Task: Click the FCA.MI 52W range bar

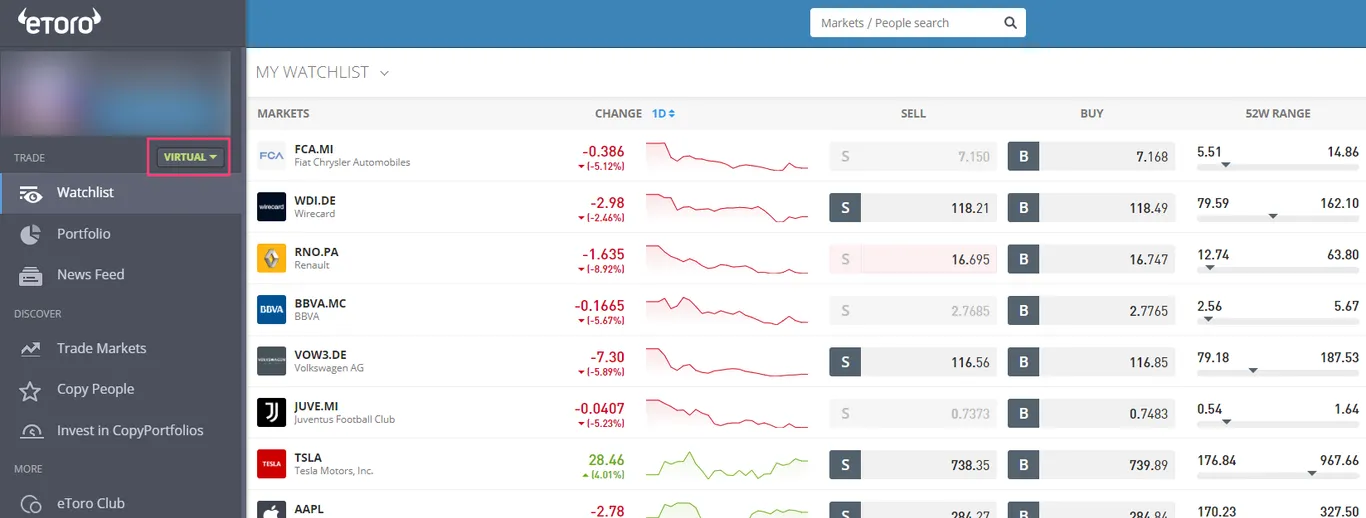Action: pos(1278,165)
